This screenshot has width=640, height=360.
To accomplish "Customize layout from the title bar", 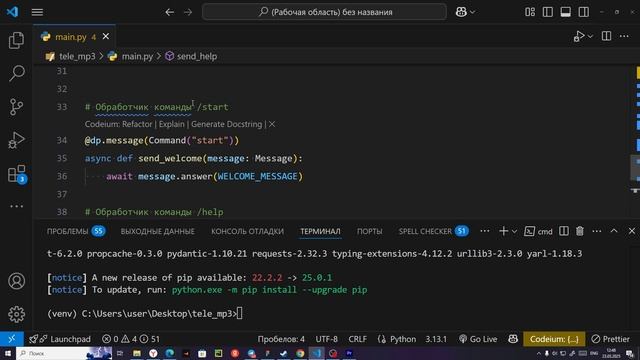I will 530,12.
